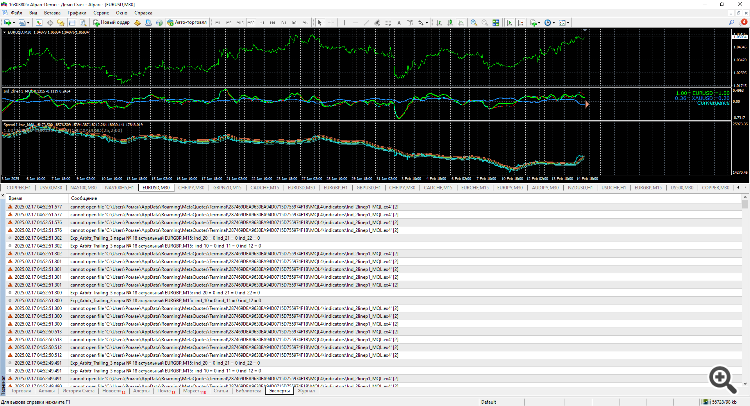Screen dimensions: 750x406
Task: Open the new chart icon in toolbar
Action: [7, 20]
